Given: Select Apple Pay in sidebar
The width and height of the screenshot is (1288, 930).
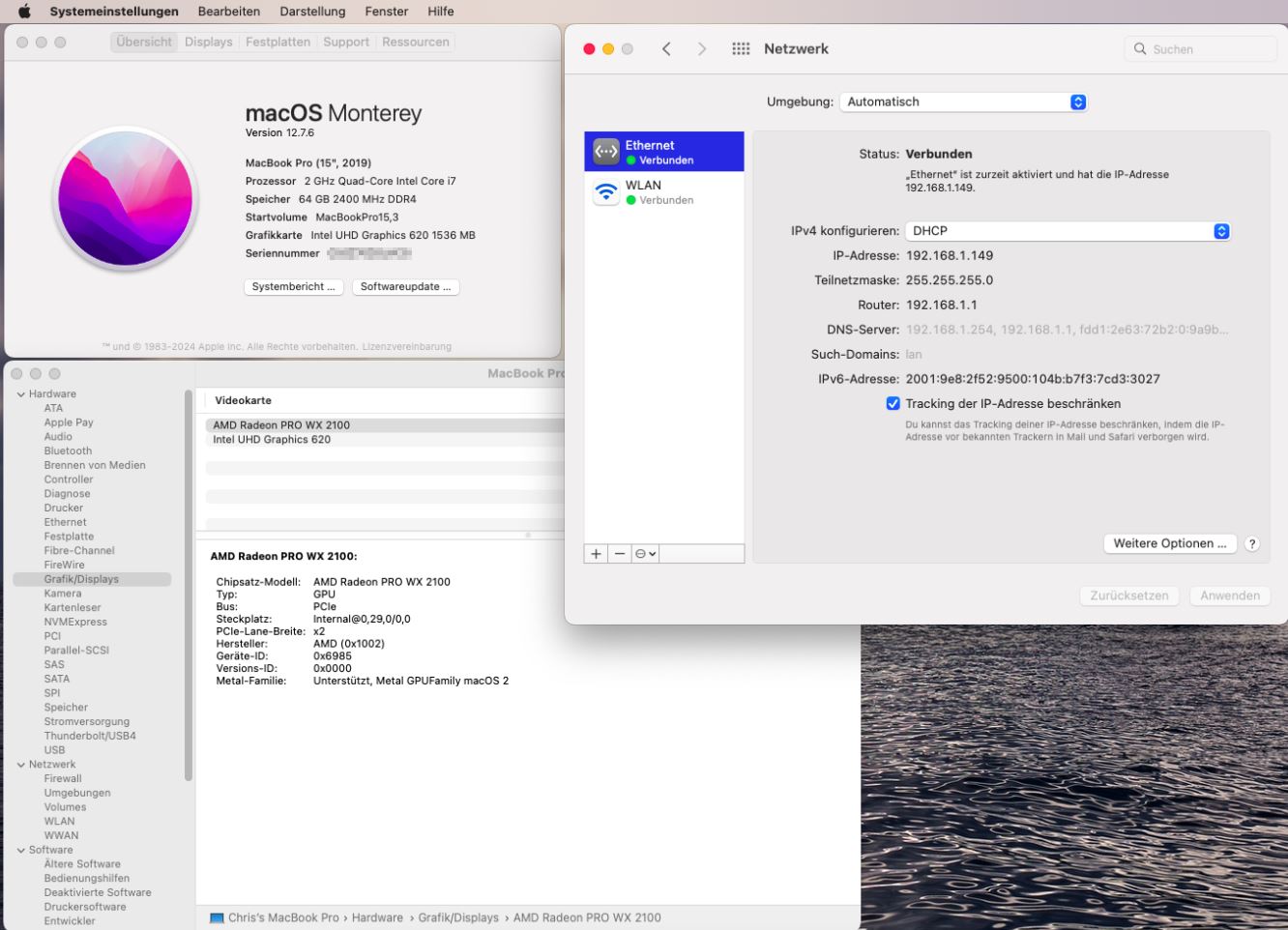Looking at the screenshot, I should tap(69, 422).
